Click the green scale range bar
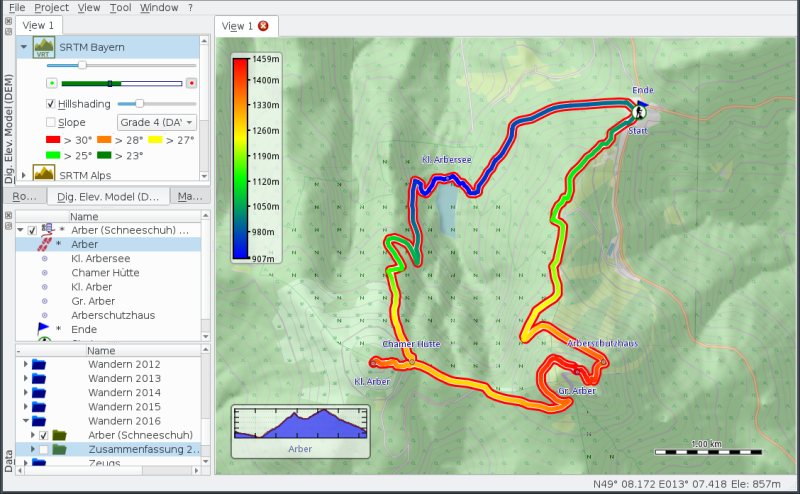This screenshot has height=494, width=800. click(121, 83)
